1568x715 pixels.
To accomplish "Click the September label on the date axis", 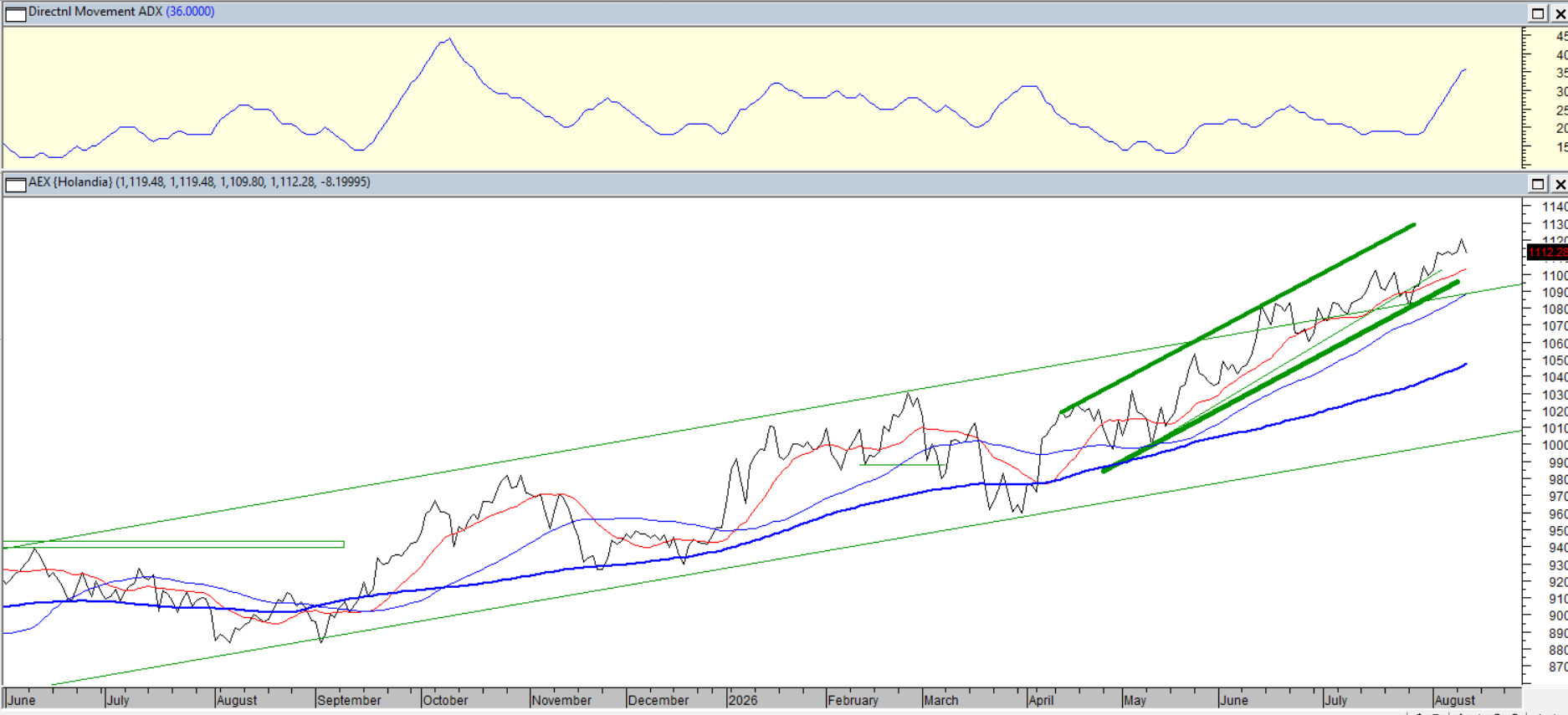I will tap(349, 700).
